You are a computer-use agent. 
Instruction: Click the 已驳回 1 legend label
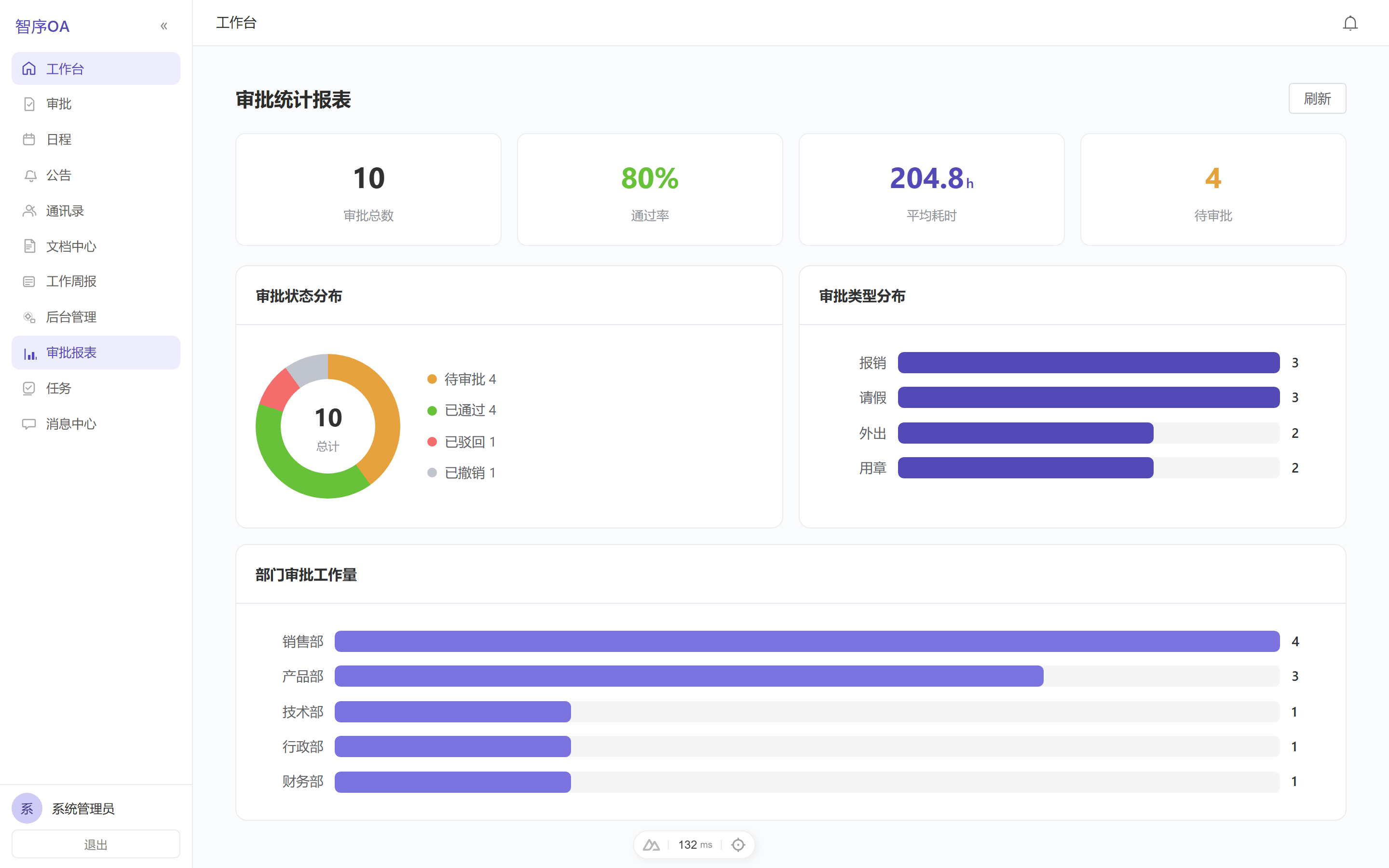pyautogui.click(x=471, y=441)
